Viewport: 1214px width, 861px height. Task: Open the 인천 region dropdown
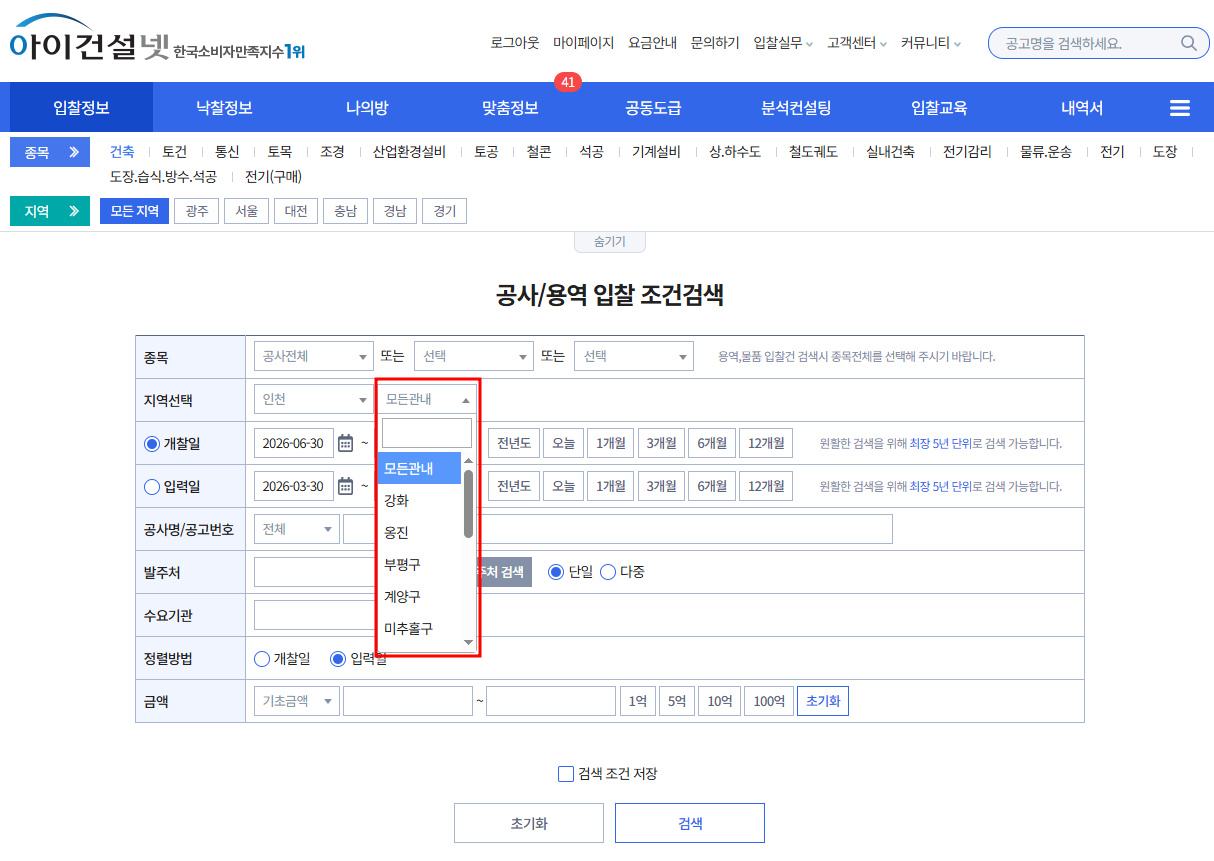pos(314,399)
